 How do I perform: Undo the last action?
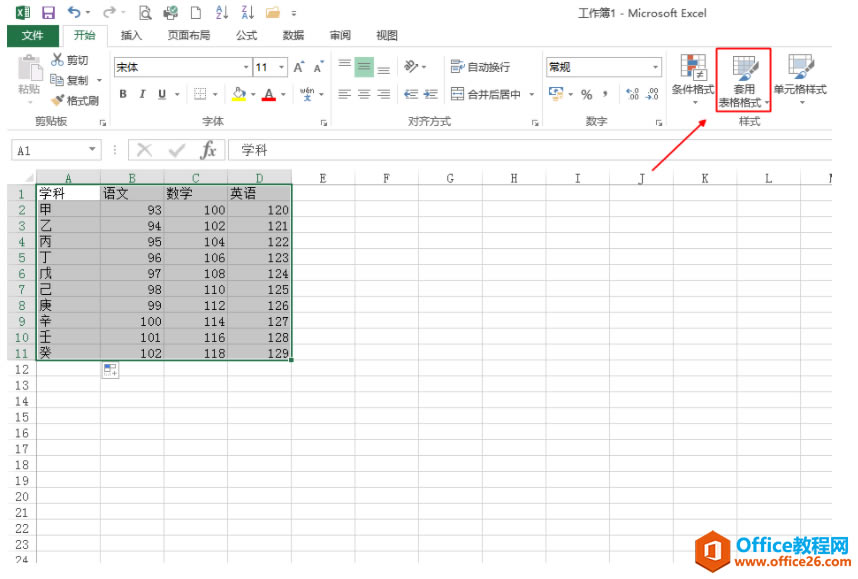pos(74,12)
